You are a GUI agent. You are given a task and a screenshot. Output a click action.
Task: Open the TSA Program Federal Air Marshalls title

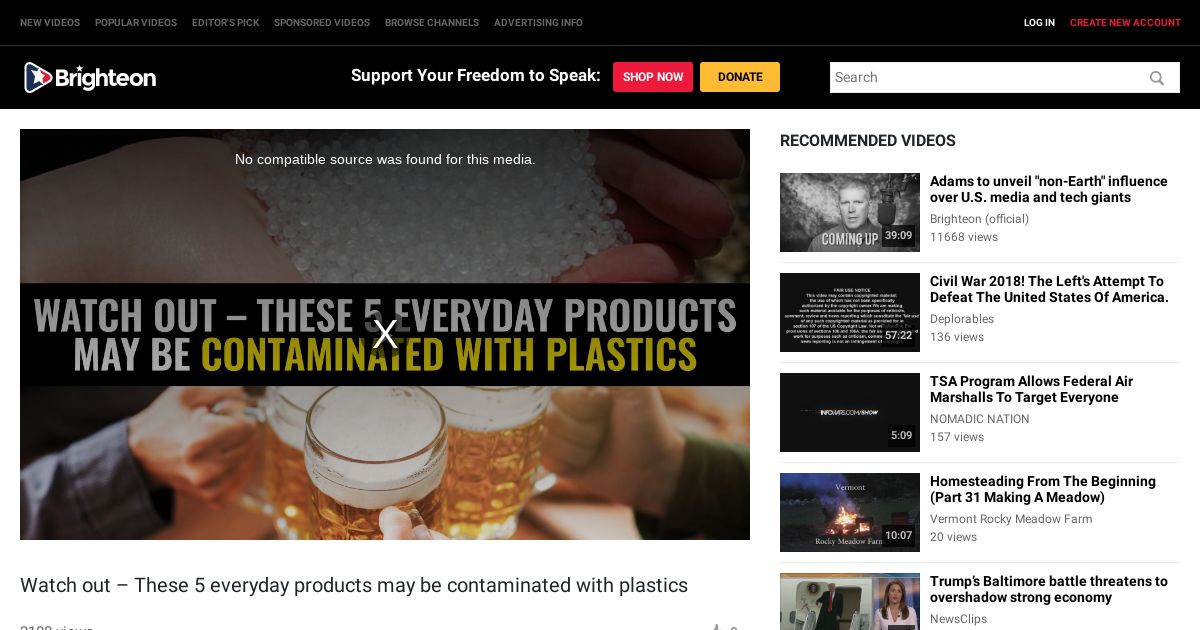coord(1031,389)
